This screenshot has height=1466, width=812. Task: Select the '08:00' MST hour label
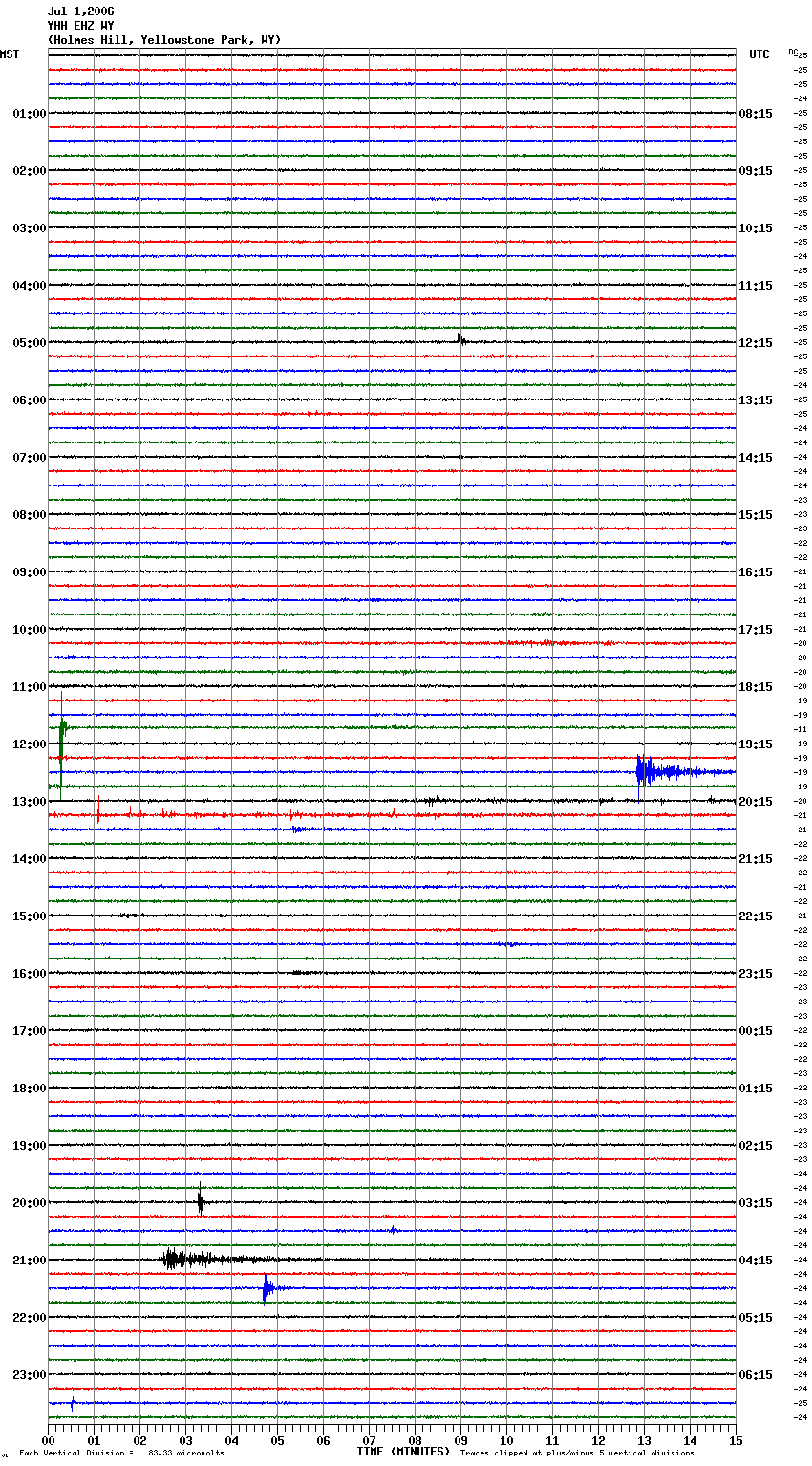click(x=30, y=515)
